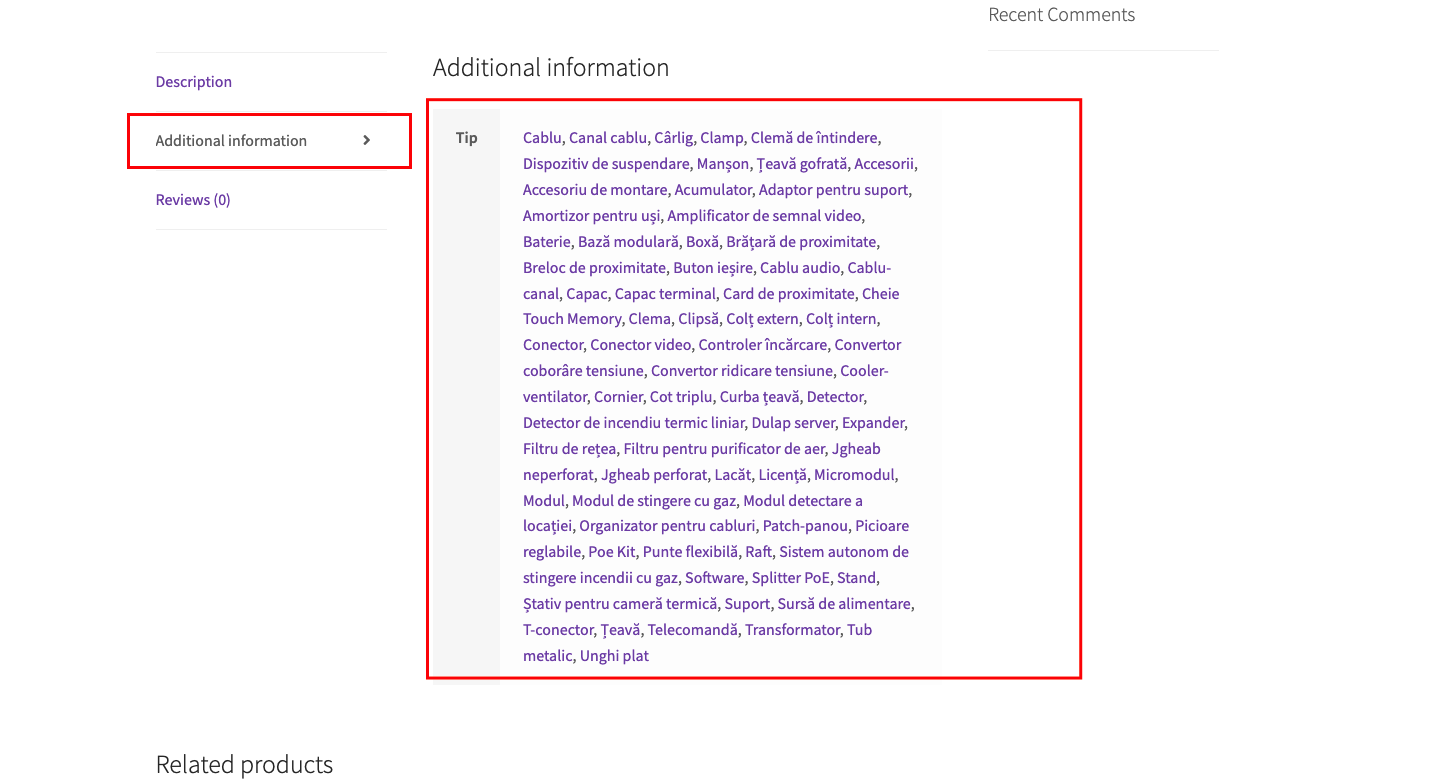This screenshot has height=781, width=1448.
Task: Open Modul de stingere cu gaz
Action: [654, 501]
